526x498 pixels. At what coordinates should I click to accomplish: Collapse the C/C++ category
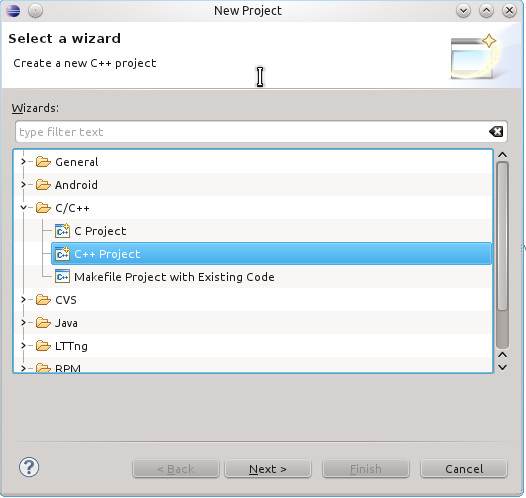tap(23, 208)
